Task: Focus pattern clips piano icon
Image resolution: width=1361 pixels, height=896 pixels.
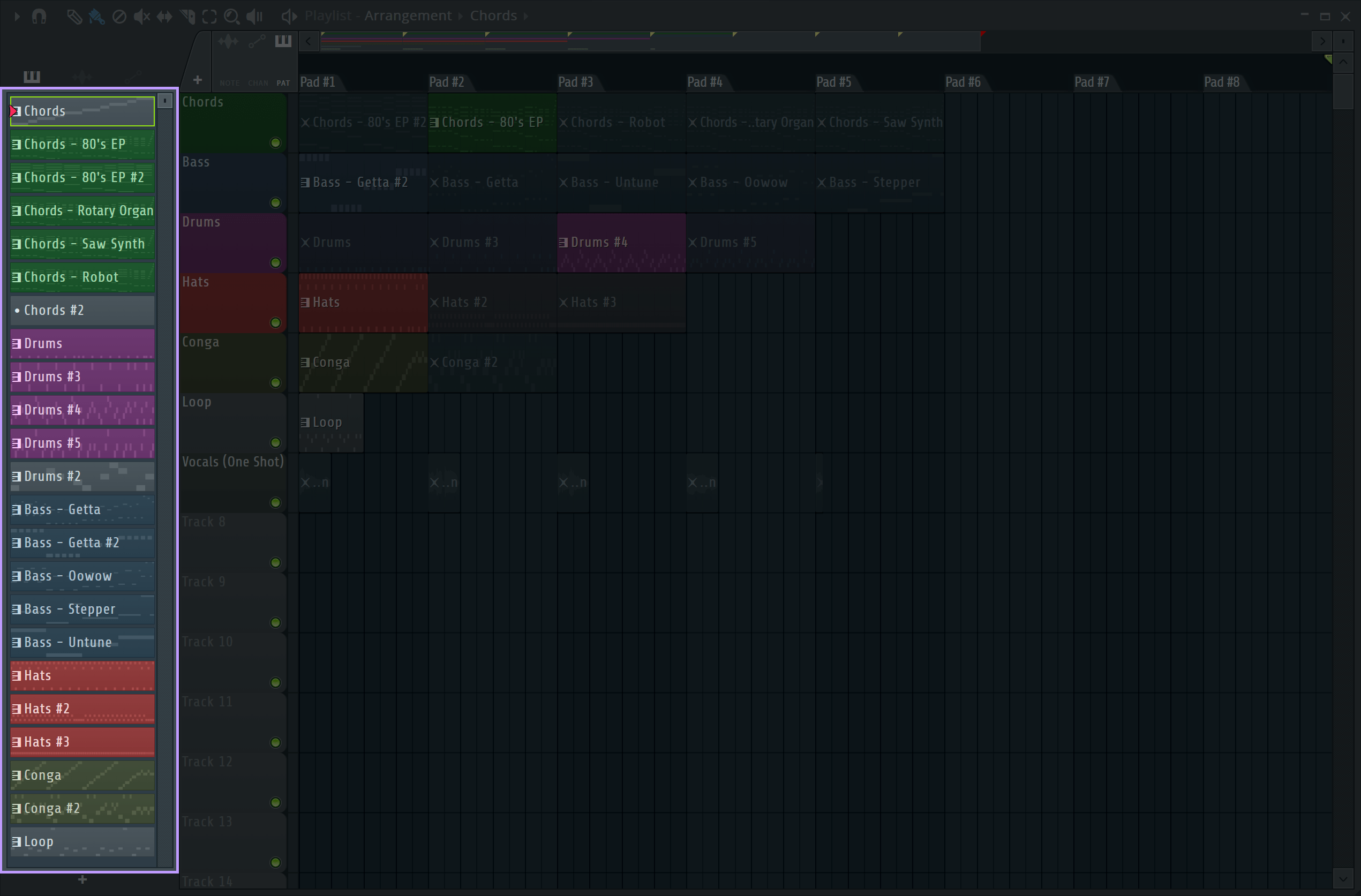Action: click(283, 41)
